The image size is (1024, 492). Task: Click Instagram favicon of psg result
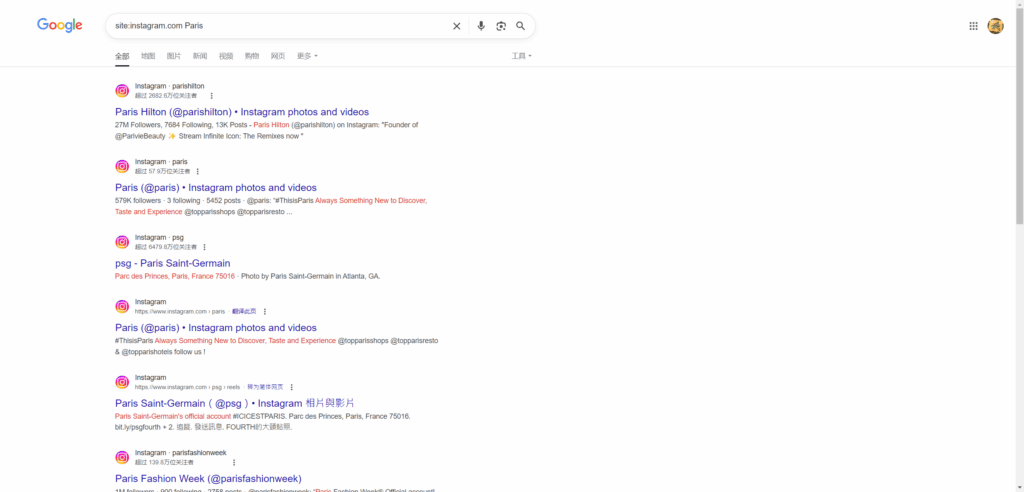tap(122, 242)
